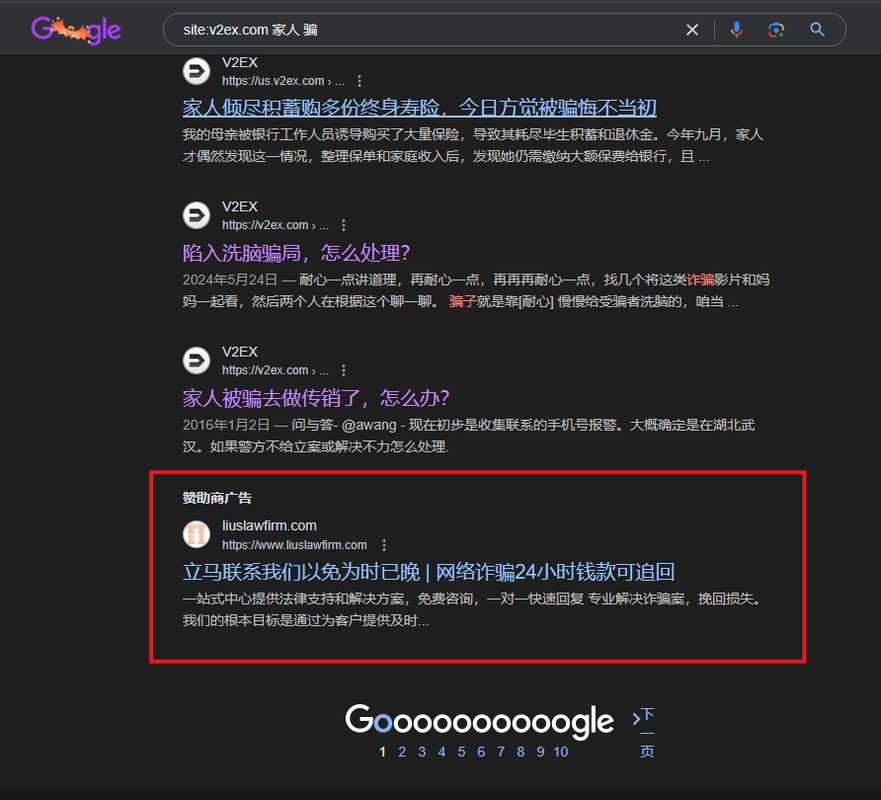Click the liuslawfirm.com site name
Screen dimensions: 881x800
click(x=269, y=526)
